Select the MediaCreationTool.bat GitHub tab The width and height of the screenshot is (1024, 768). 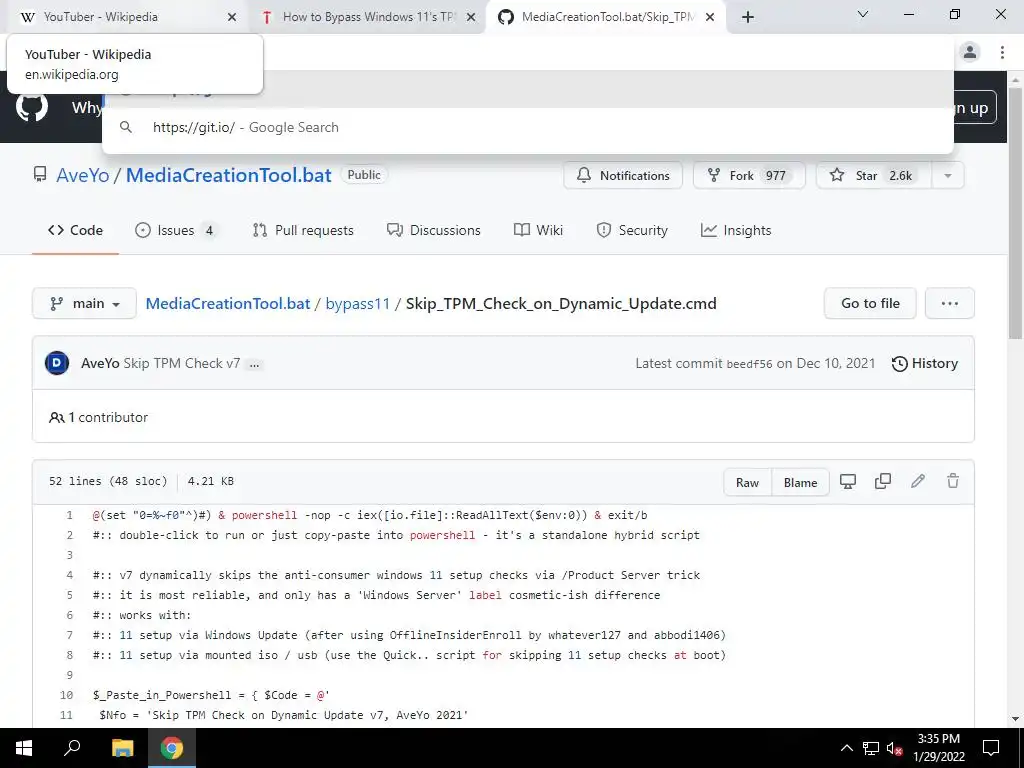pos(606,18)
